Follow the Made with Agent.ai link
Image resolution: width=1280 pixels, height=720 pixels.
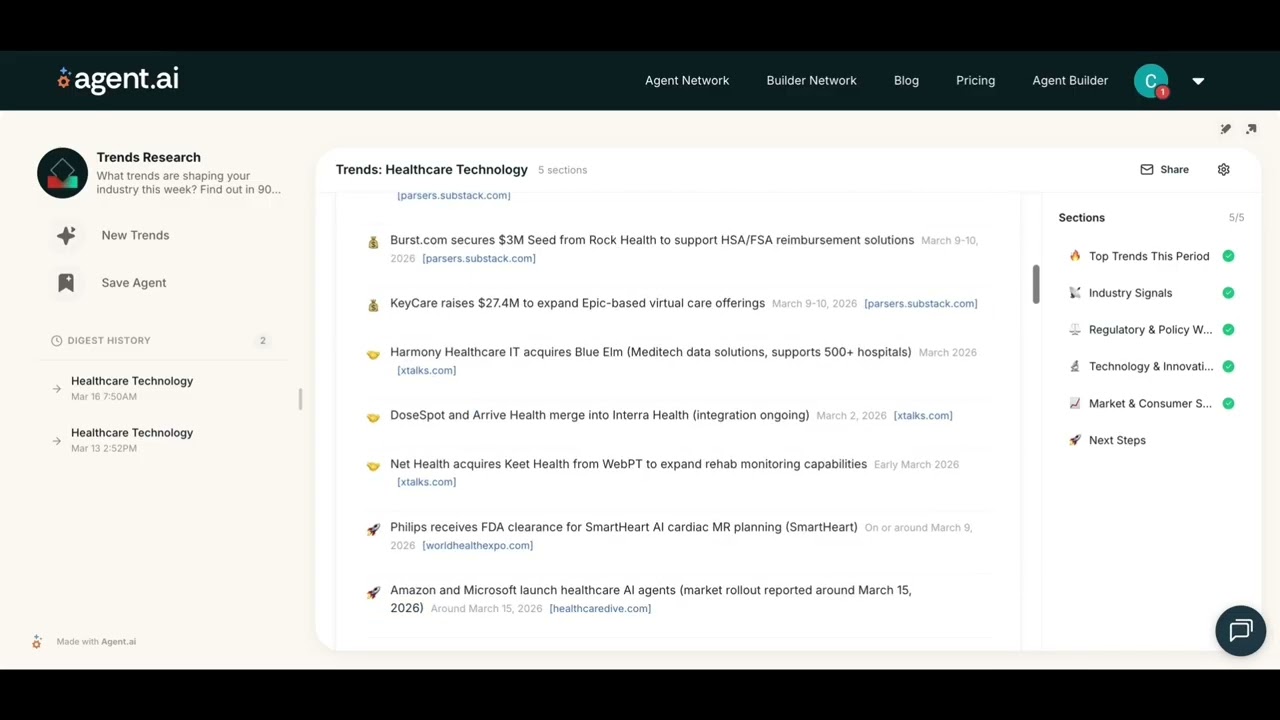coord(96,642)
